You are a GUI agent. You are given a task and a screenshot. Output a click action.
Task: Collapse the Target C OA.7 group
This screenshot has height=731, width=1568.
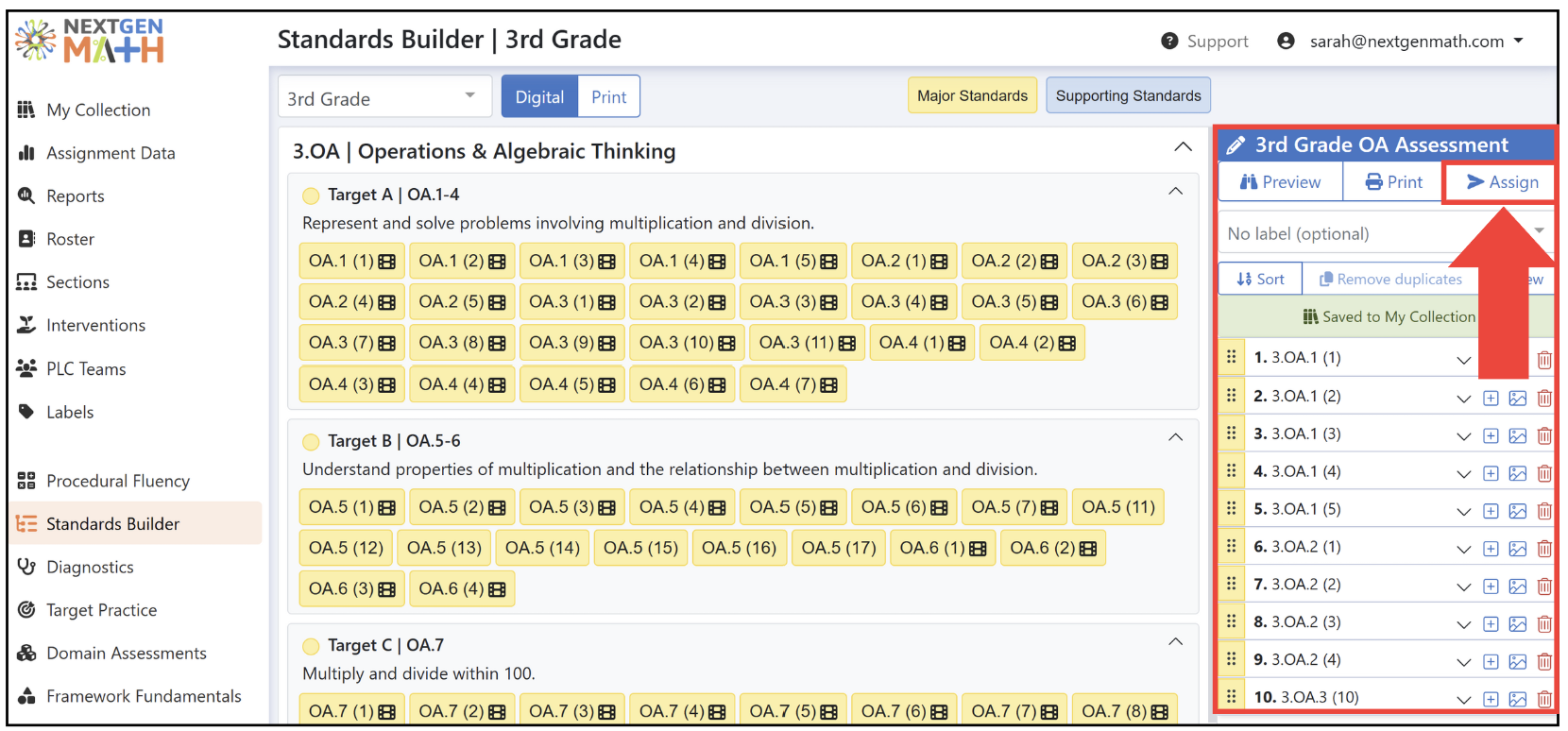point(1176,642)
